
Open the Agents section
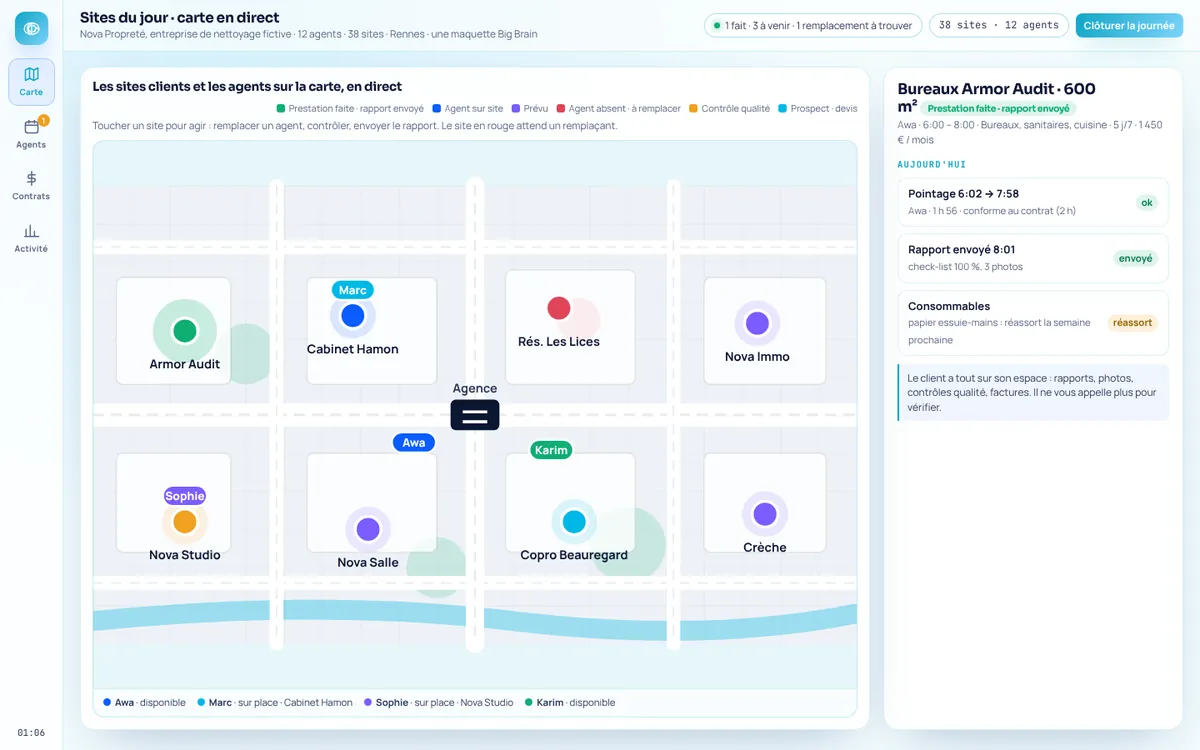[x=31, y=134]
